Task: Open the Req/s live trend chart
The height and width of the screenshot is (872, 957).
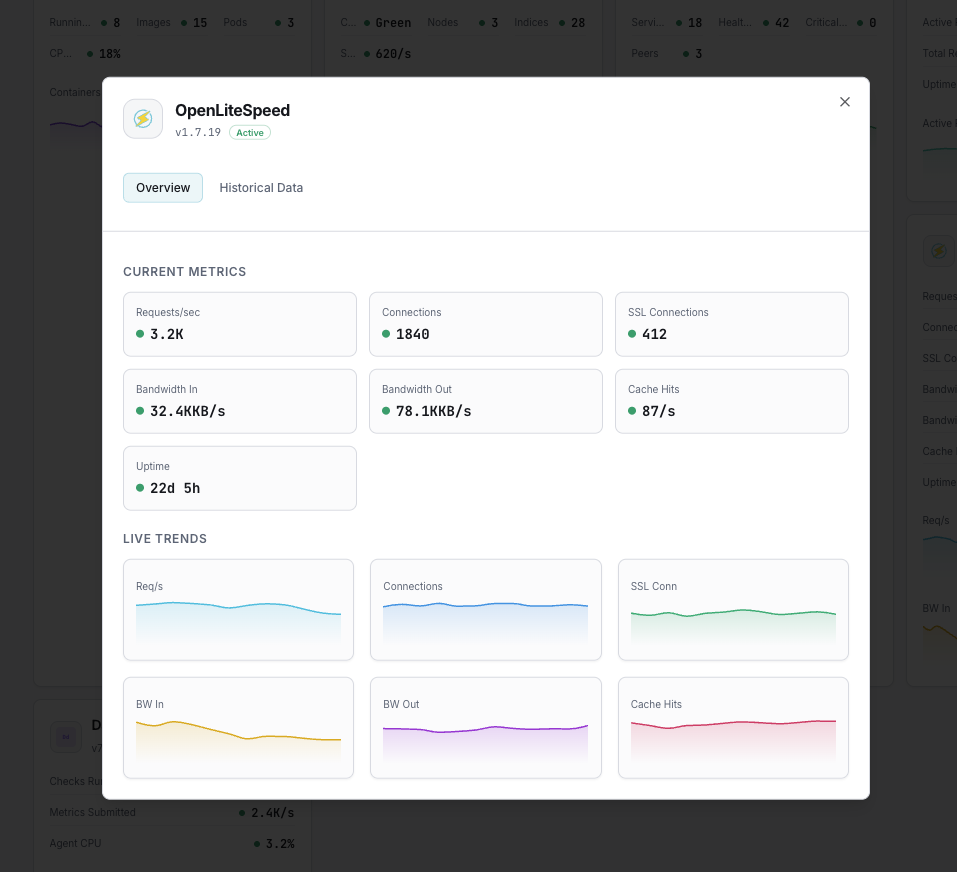Action: (238, 610)
